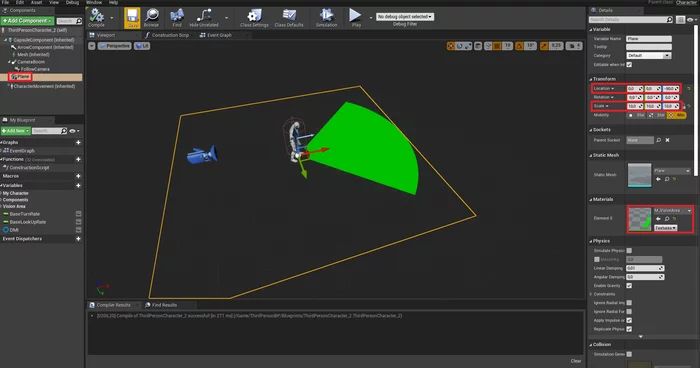
Task: Click the viewport coordinate system icon
Action: pos(478,46)
